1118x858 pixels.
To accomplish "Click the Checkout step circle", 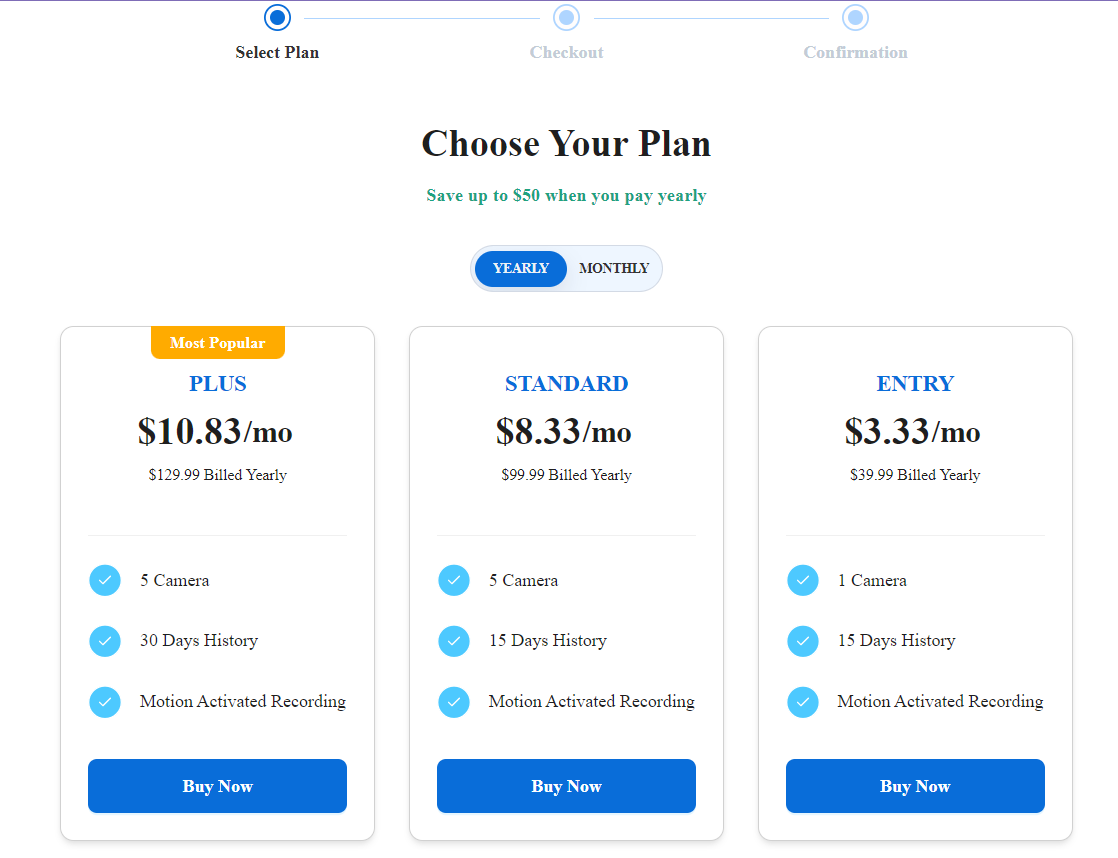I will (x=566, y=17).
